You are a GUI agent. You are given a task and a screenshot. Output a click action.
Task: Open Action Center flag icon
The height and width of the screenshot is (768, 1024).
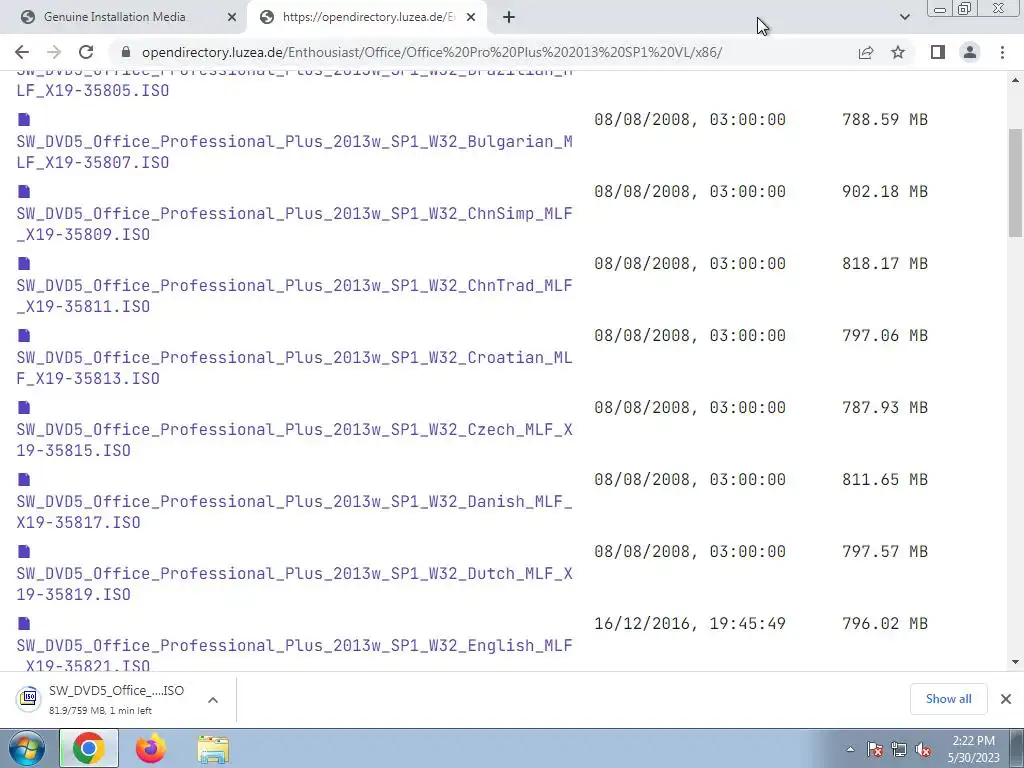coord(875,750)
